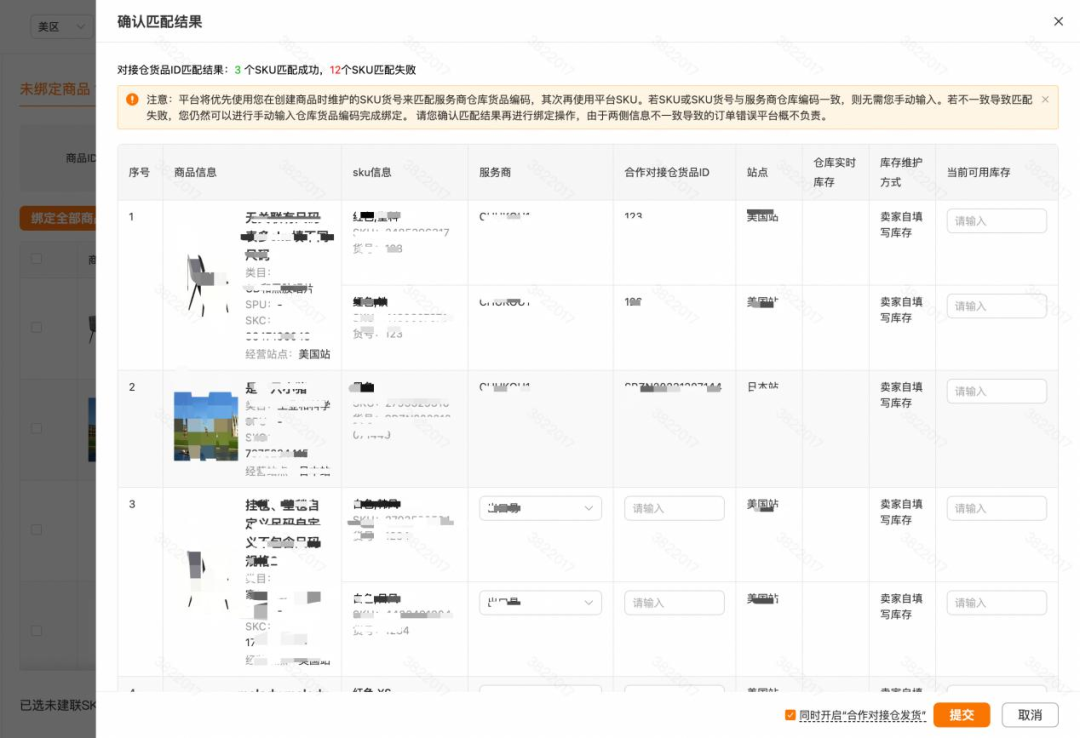Screen dimensions: 1080x738
Task: Click the 当前可用库存 input for row 2
Action: pyautogui.click(x=996, y=391)
